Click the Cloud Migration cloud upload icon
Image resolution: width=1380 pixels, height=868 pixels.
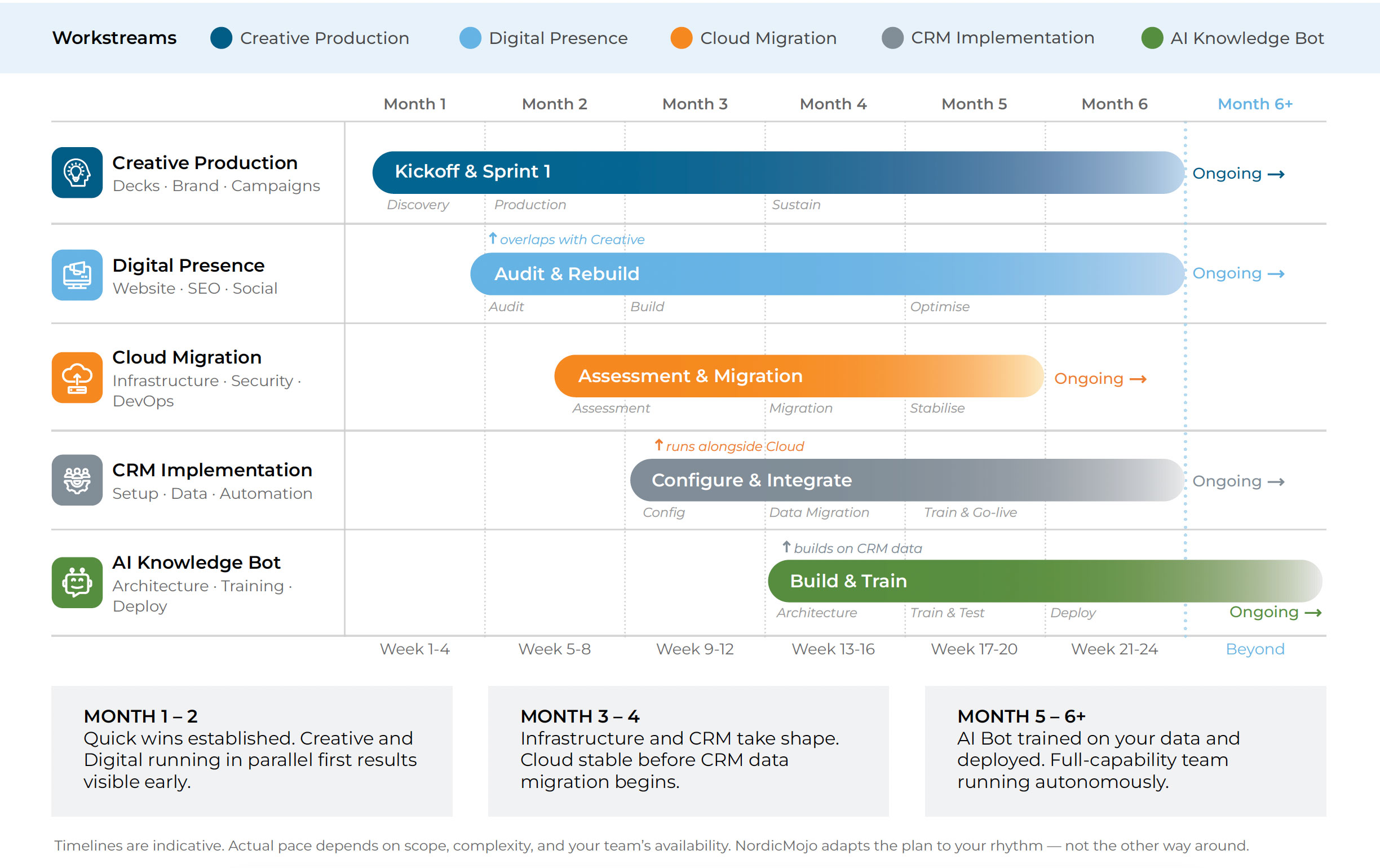(x=77, y=378)
